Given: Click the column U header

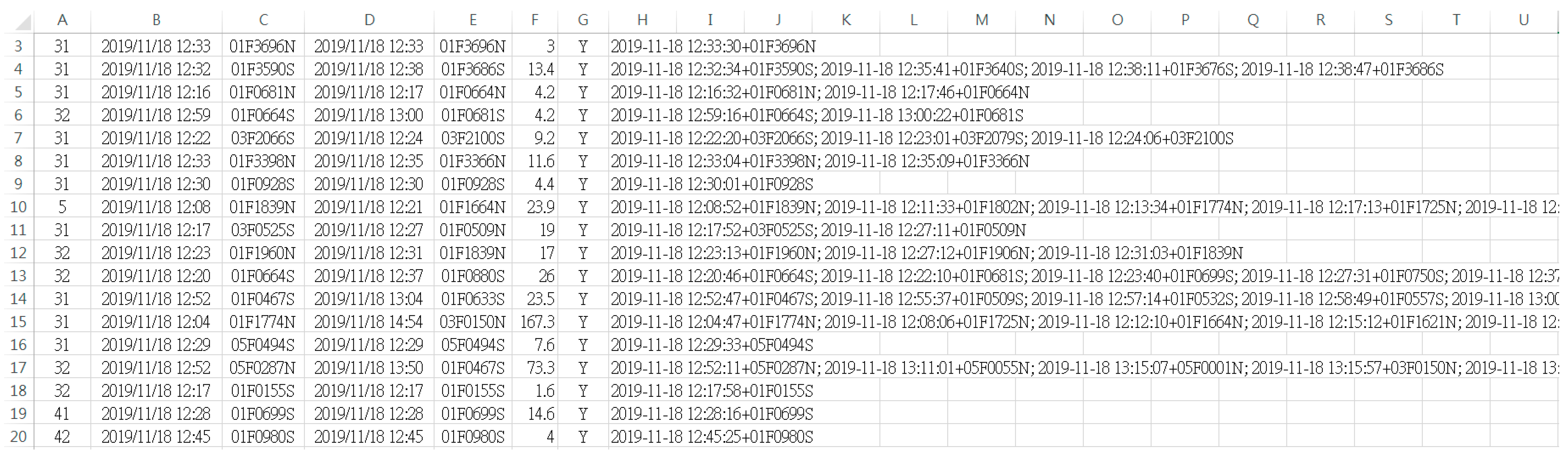Looking at the screenshot, I should (1523, 20).
